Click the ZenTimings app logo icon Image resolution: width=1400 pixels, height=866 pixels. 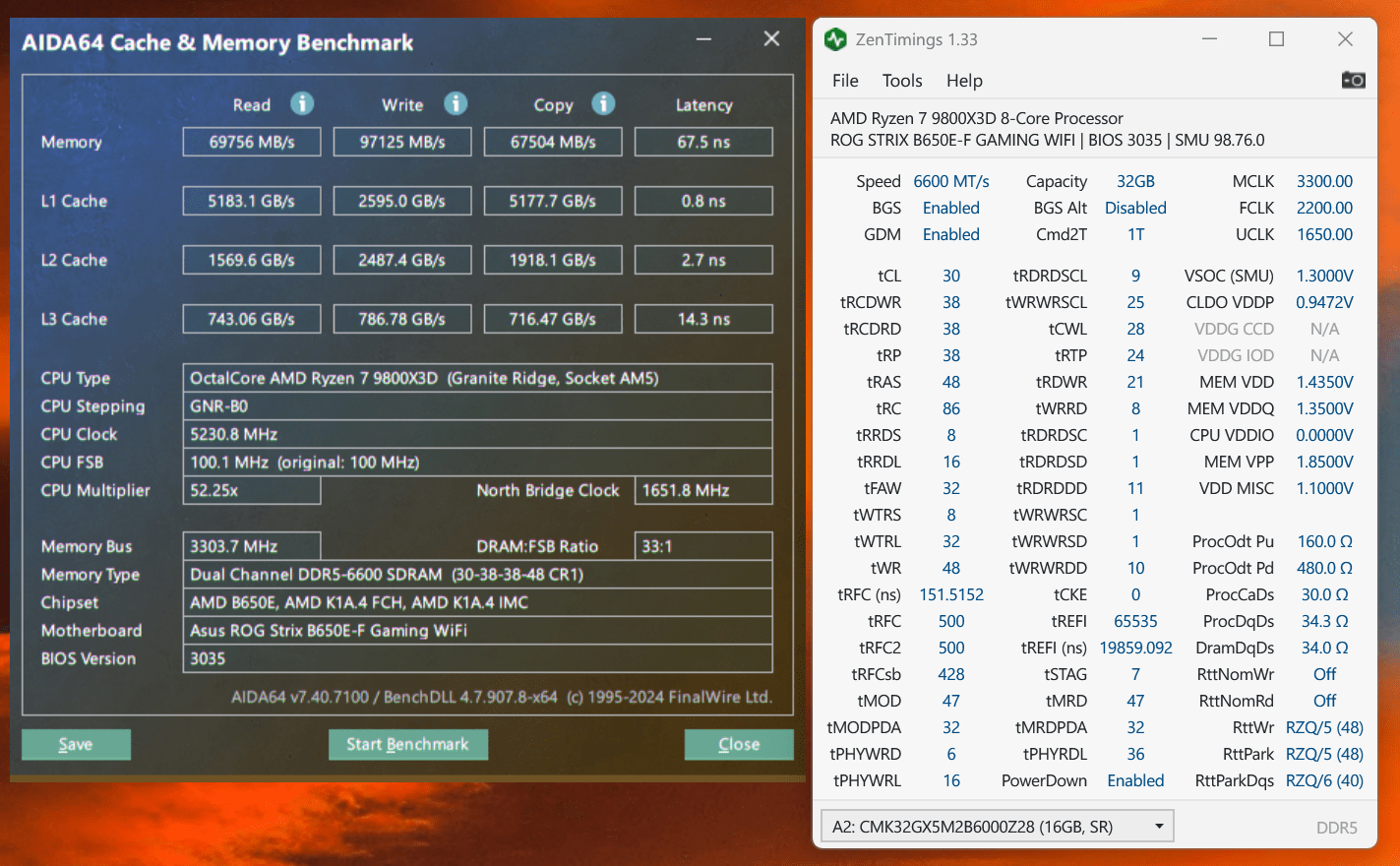835,39
